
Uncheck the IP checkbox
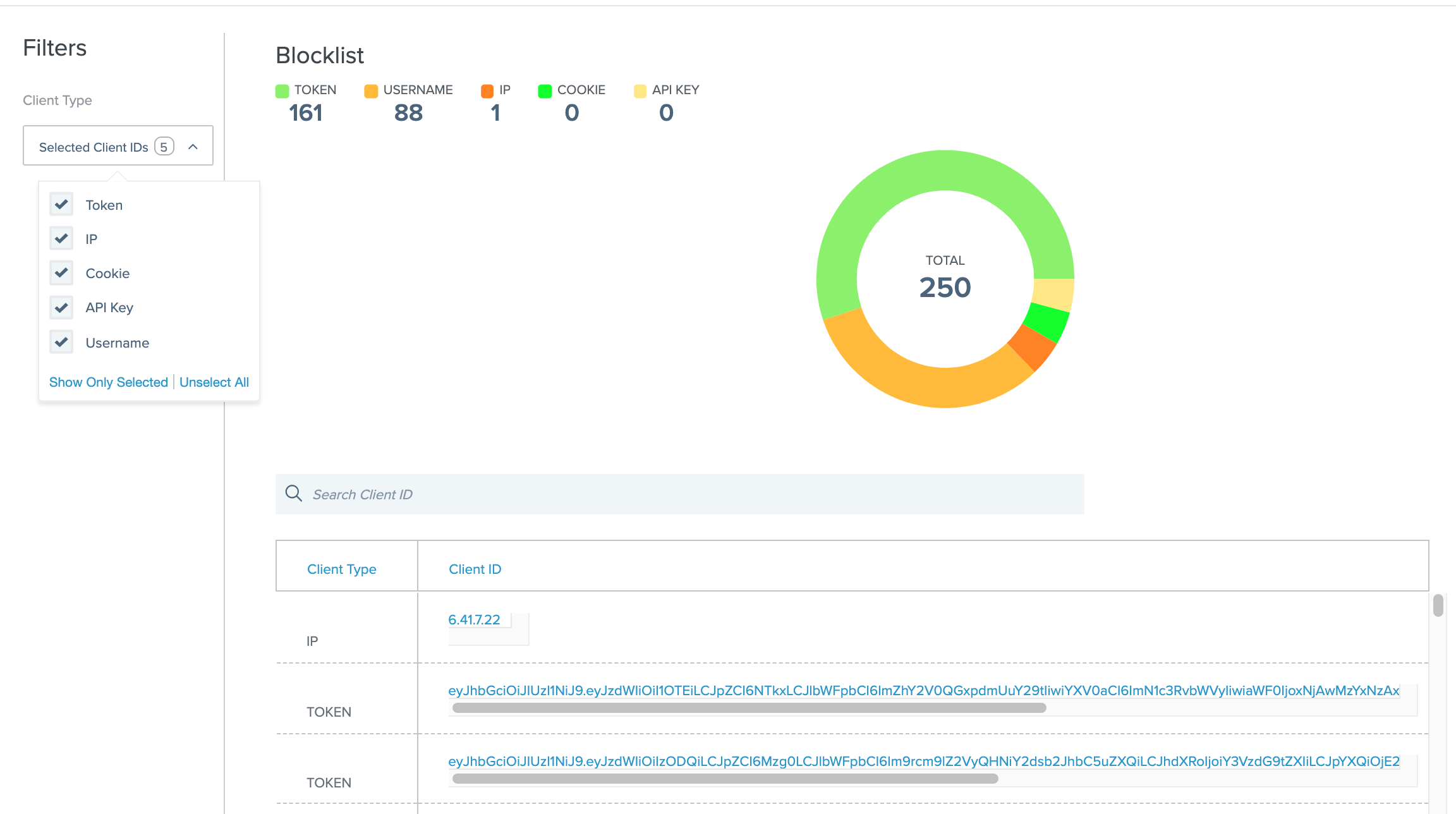61,238
